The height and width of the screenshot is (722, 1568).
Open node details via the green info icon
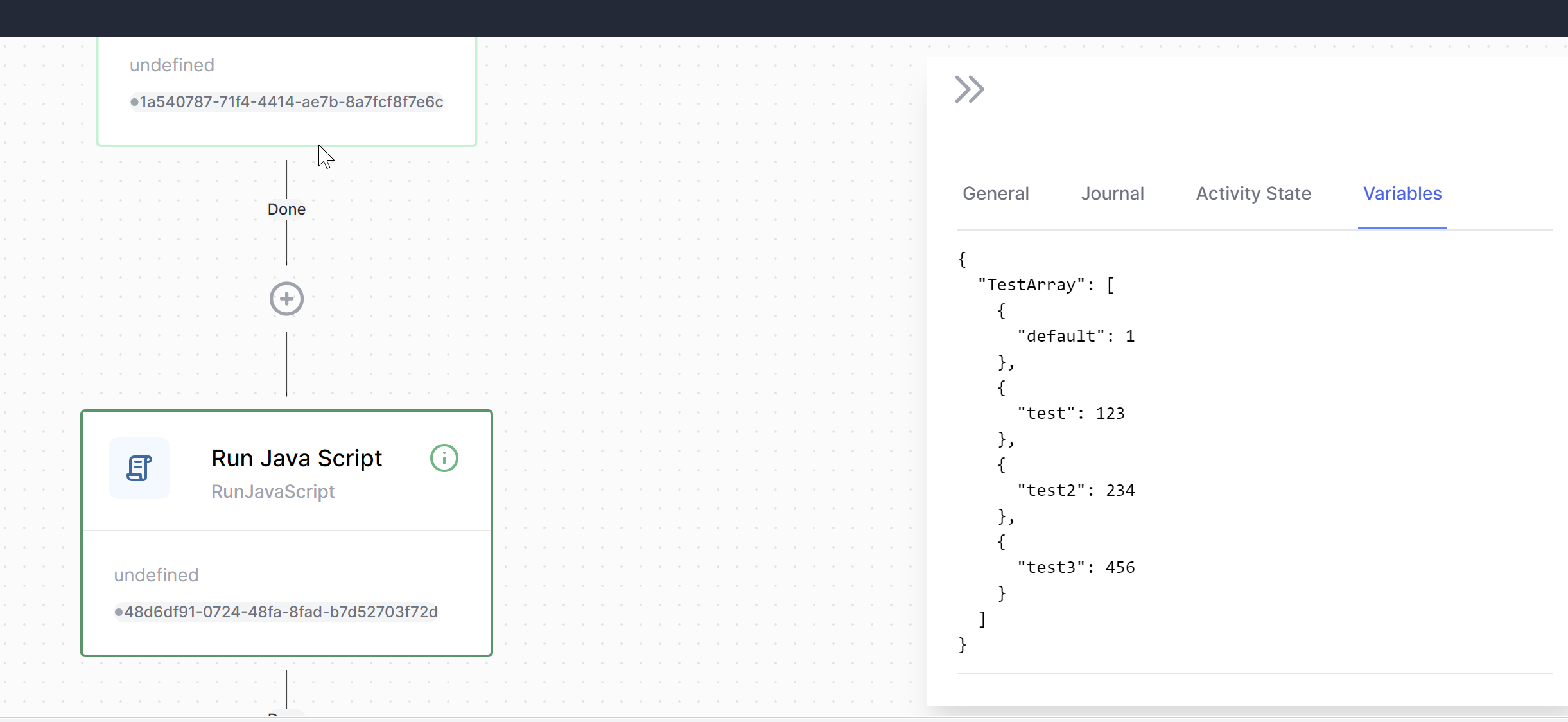click(x=444, y=458)
